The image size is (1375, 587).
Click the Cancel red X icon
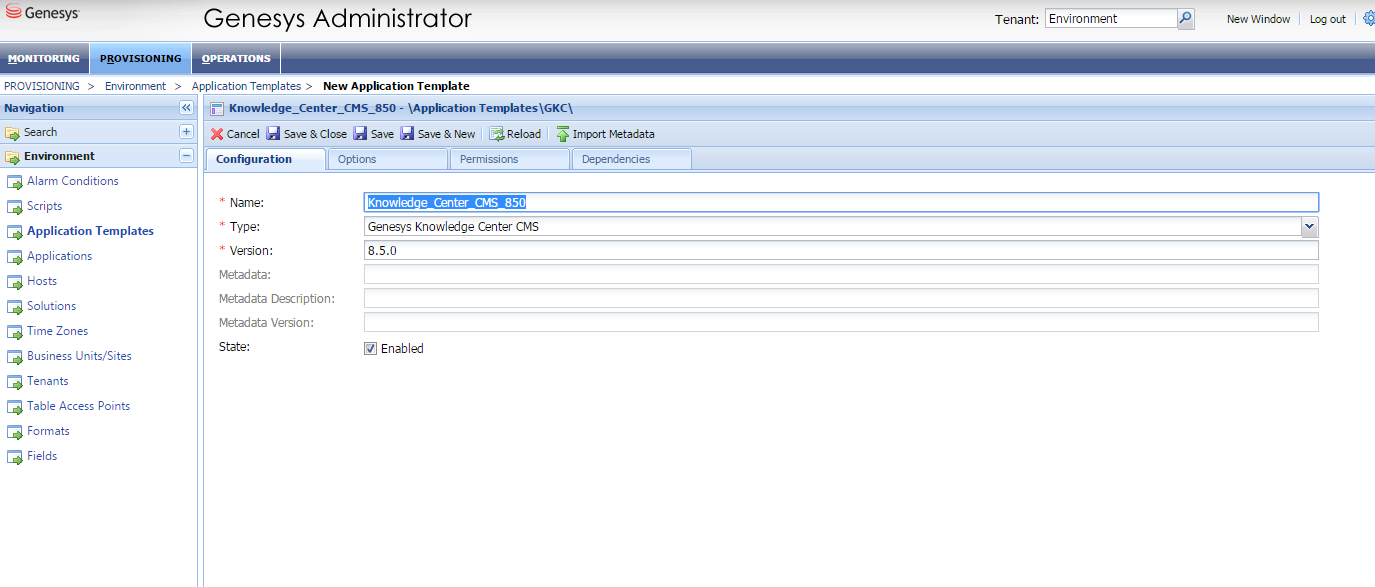pyautogui.click(x=217, y=134)
